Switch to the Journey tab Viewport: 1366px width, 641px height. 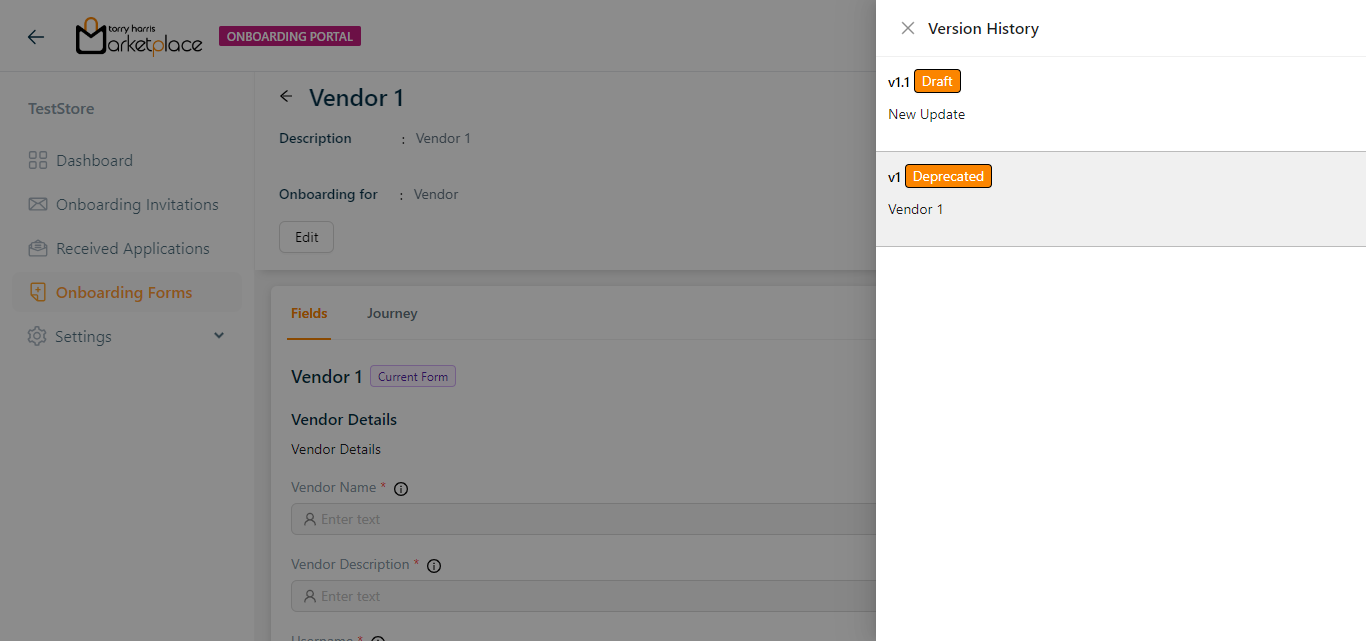pyautogui.click(x=392, y=313)
